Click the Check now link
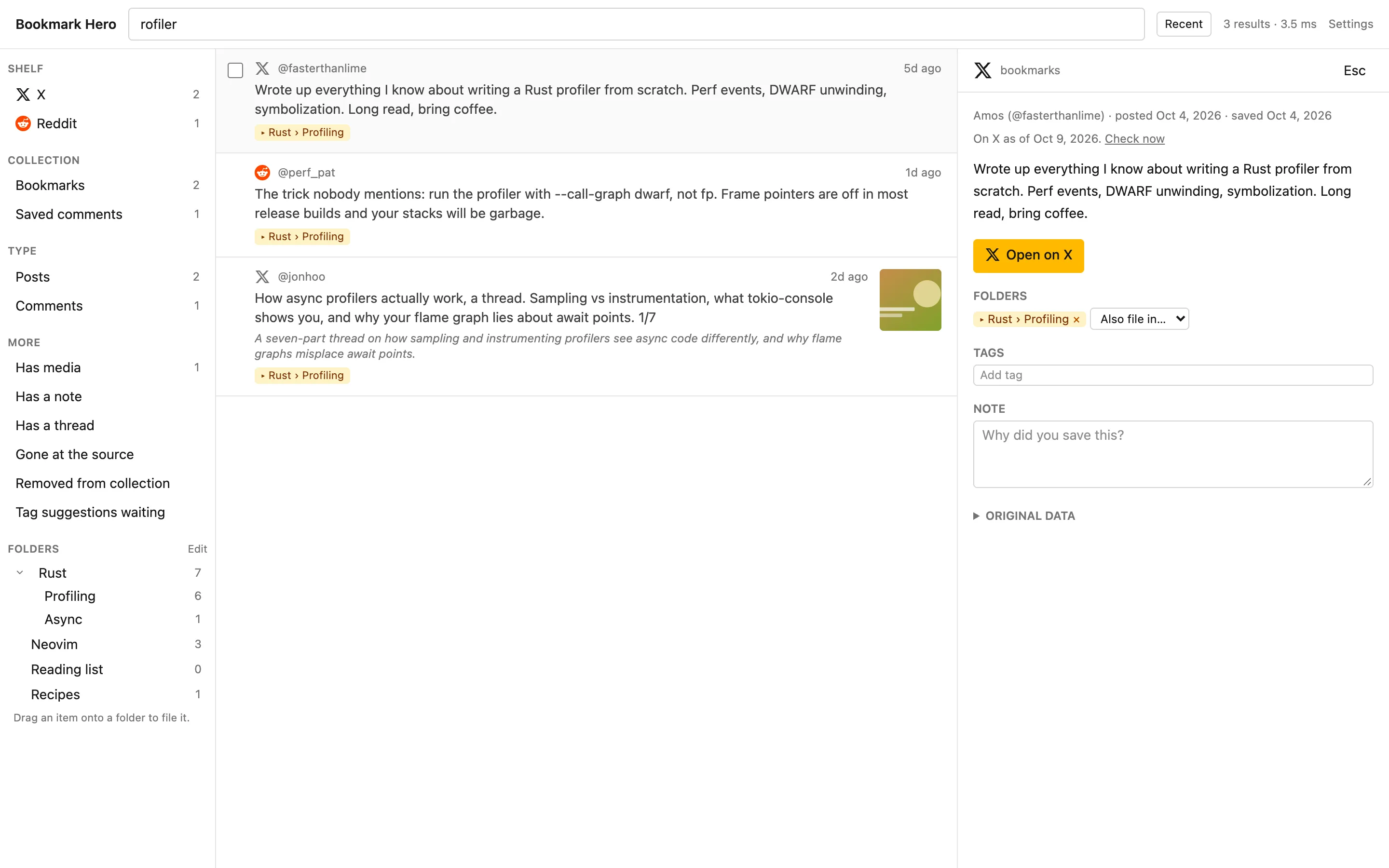The image size is (1389, 868). [1134, 138]
